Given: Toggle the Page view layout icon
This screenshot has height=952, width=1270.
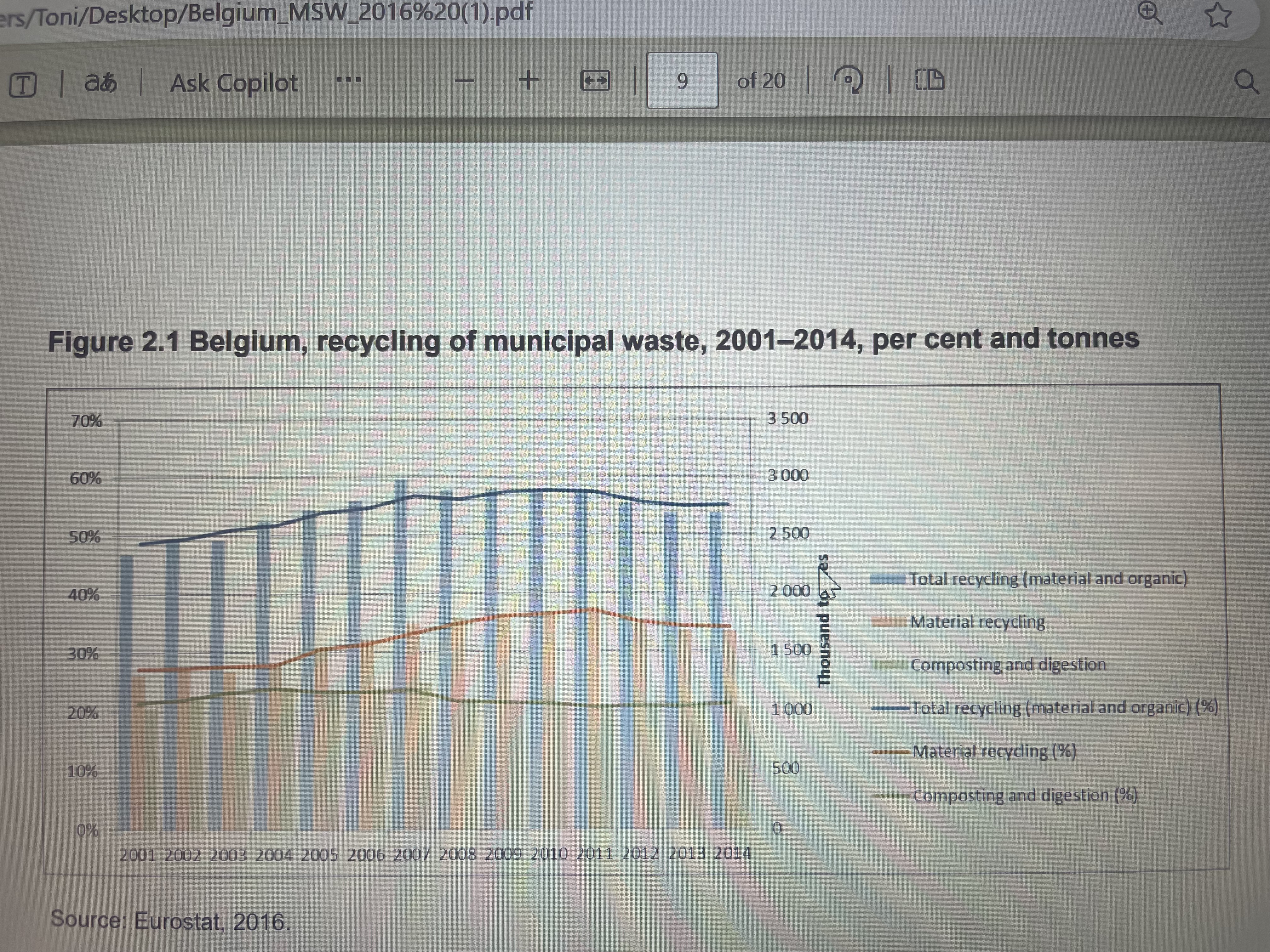Looking at the screenshot, I should [x=929, y=80].
